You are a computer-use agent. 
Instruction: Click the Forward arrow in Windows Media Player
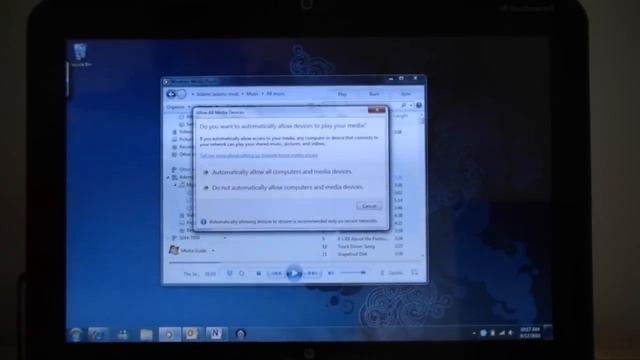pyautogui.click(x=181, y=94)
